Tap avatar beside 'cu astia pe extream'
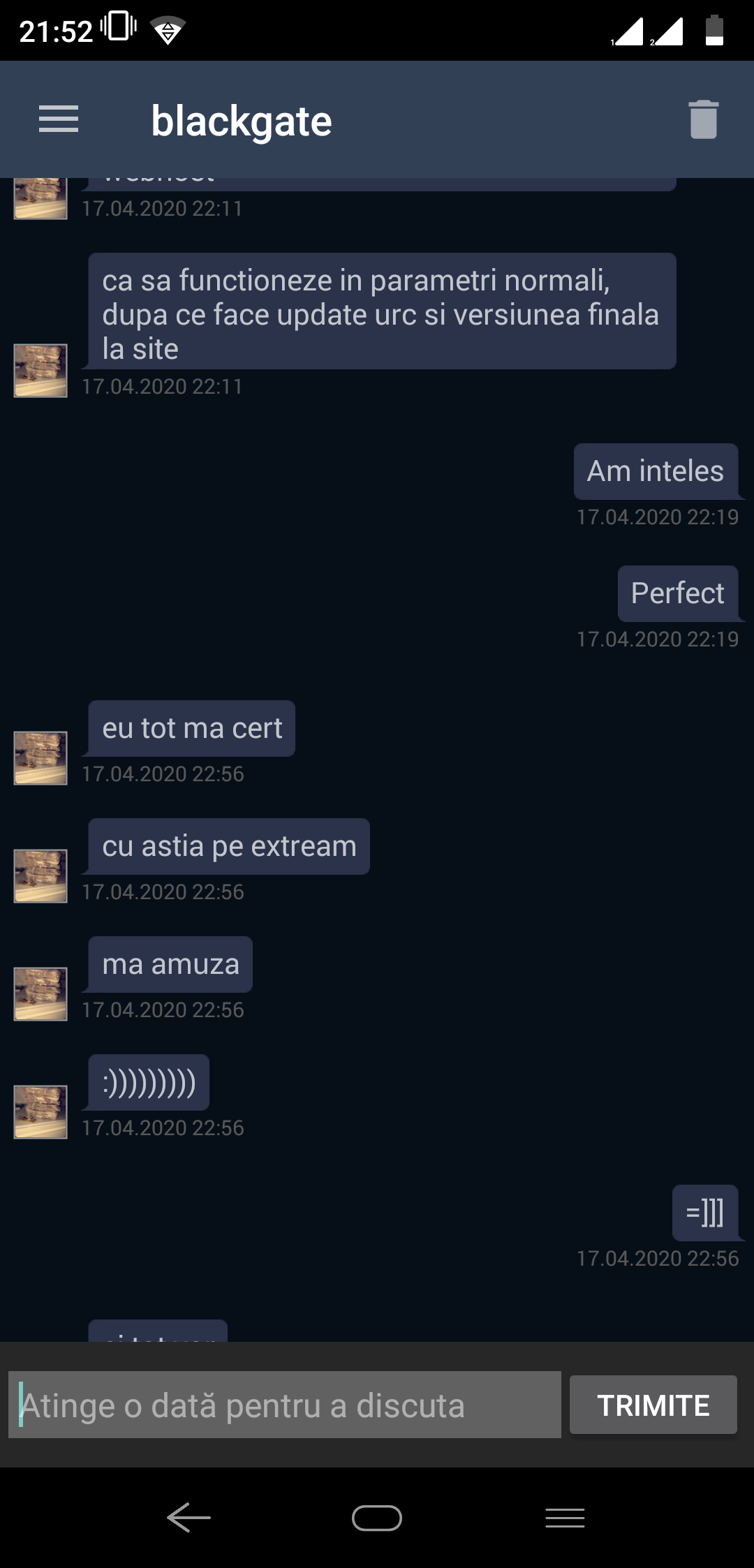The width and height of the screenshot is (754, 1568). tap(40, 876)
